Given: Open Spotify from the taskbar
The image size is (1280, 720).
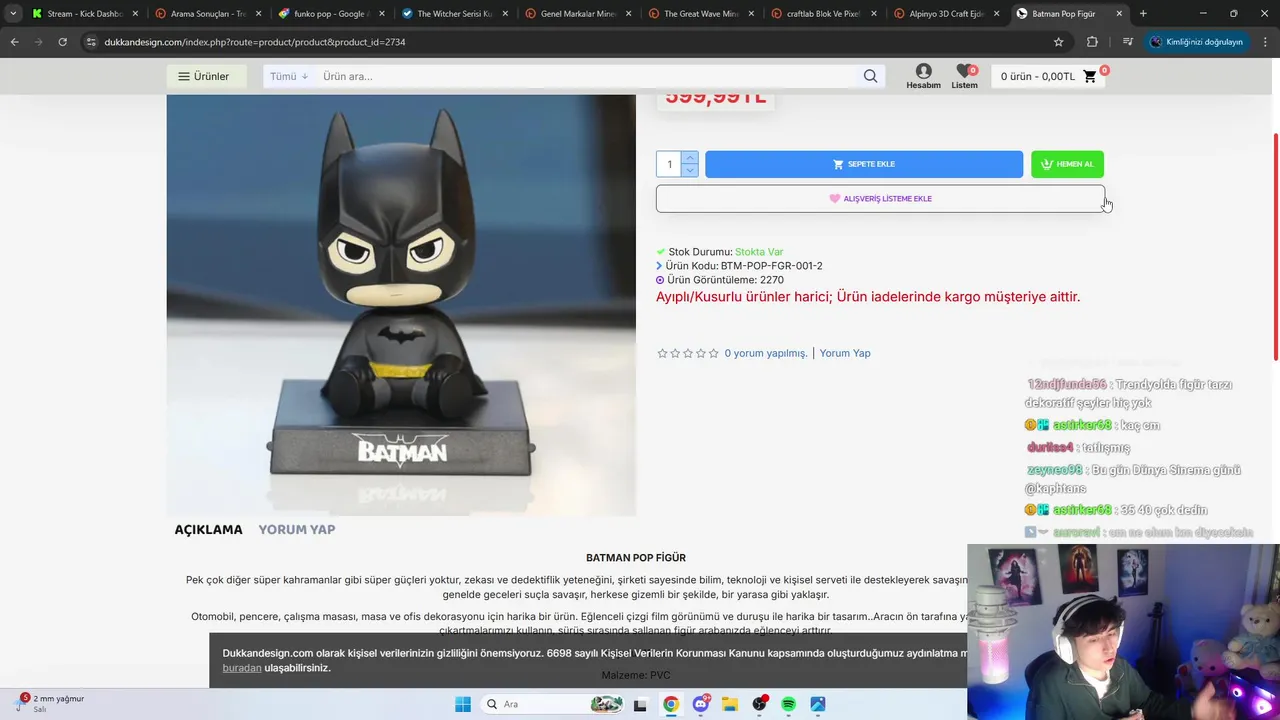Looking at the screenshot, I should [788, 704].
